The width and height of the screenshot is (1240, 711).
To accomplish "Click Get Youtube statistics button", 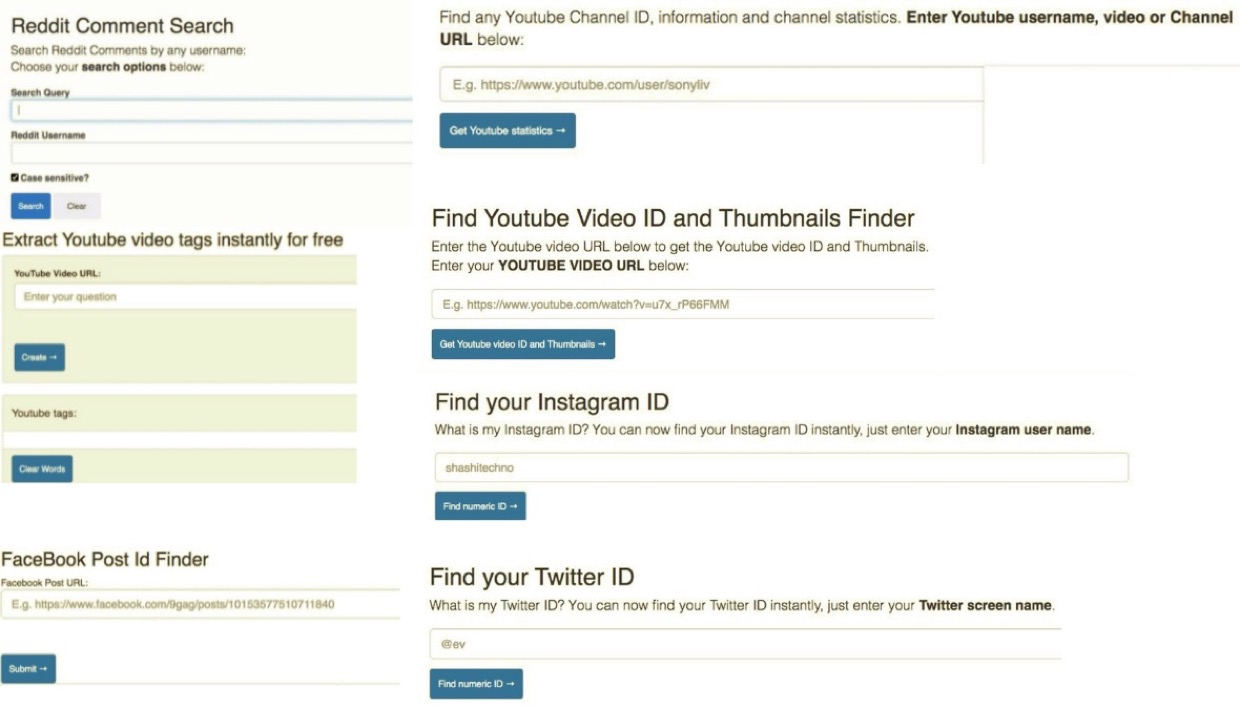I will click(x=508, y=131).
